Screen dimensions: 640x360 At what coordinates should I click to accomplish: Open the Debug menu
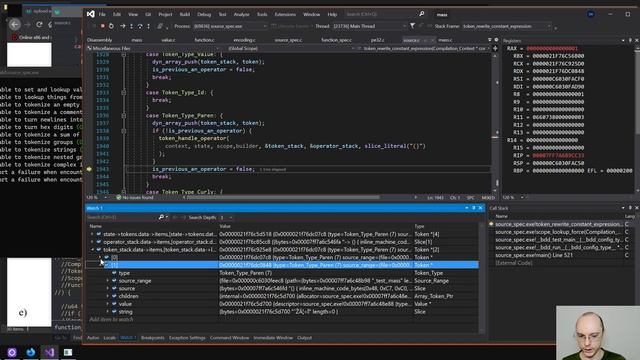(x=204, y=14)
